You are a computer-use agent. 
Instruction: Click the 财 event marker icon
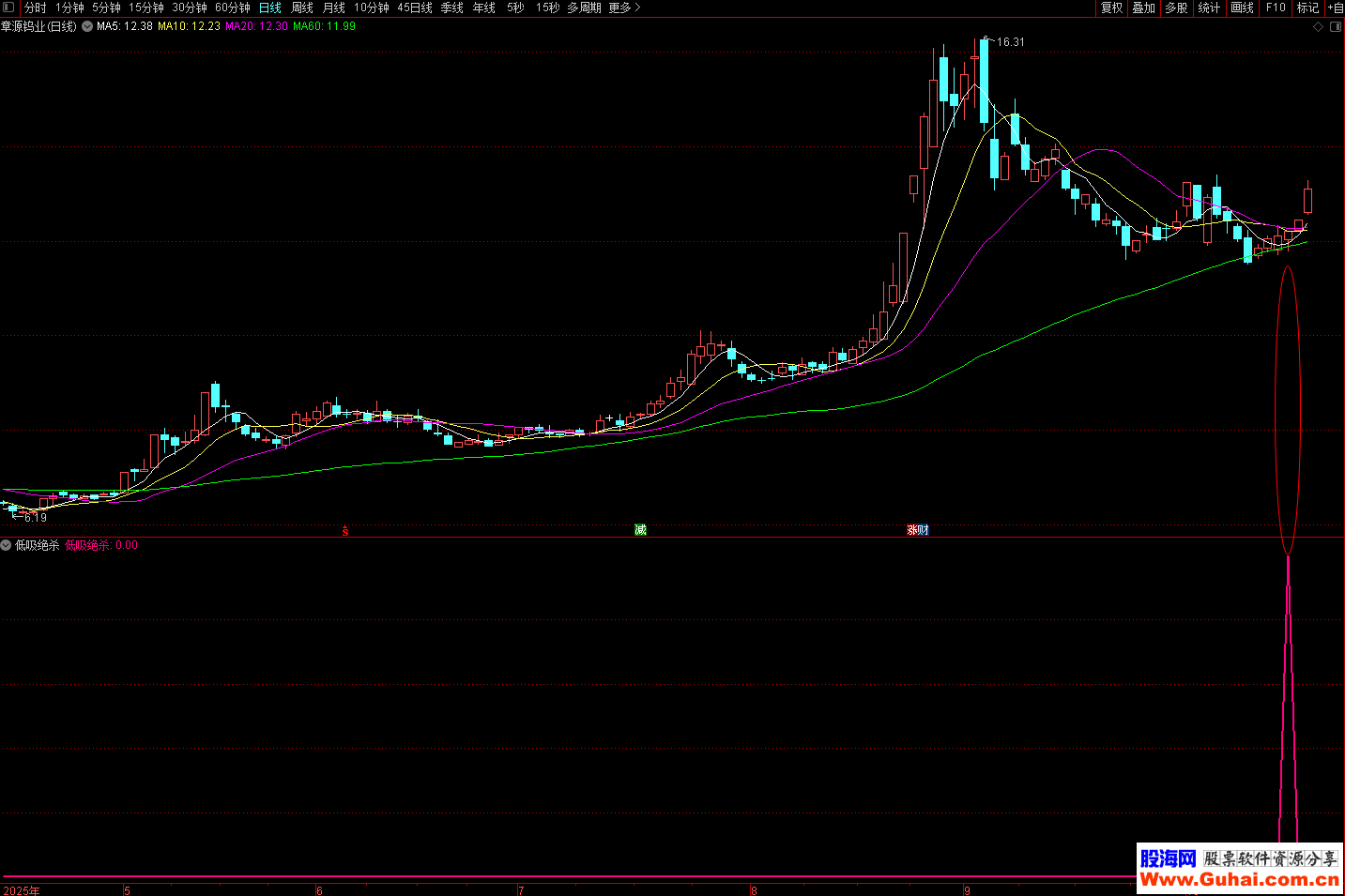pos(924,530)
